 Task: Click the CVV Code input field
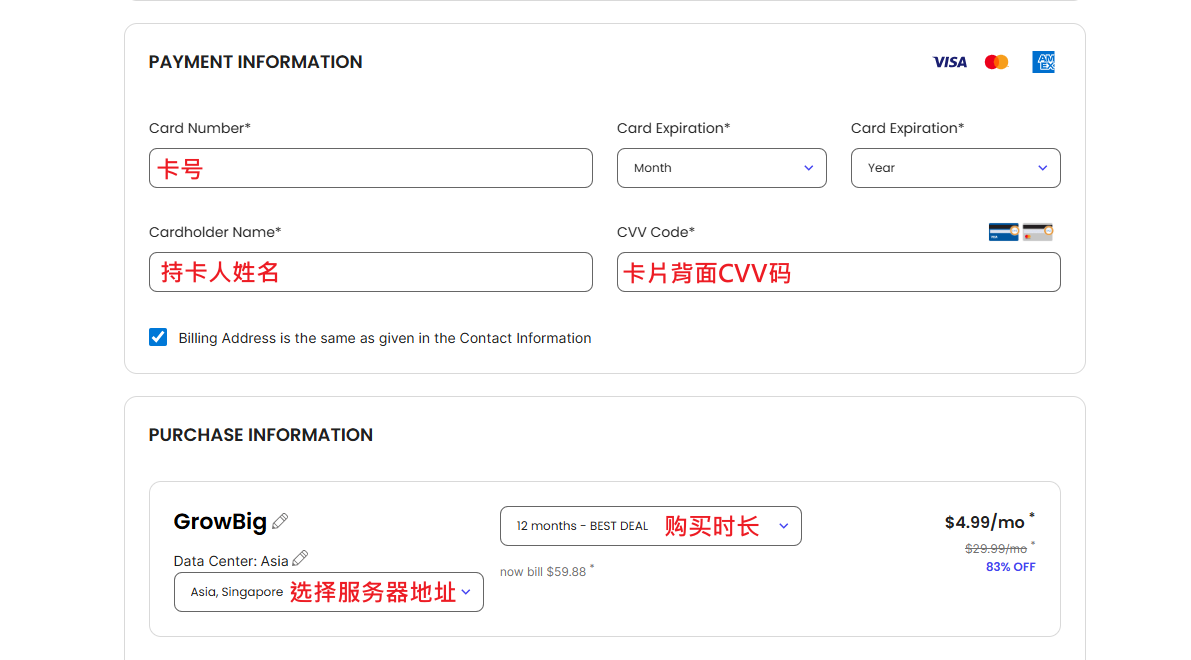838,272
